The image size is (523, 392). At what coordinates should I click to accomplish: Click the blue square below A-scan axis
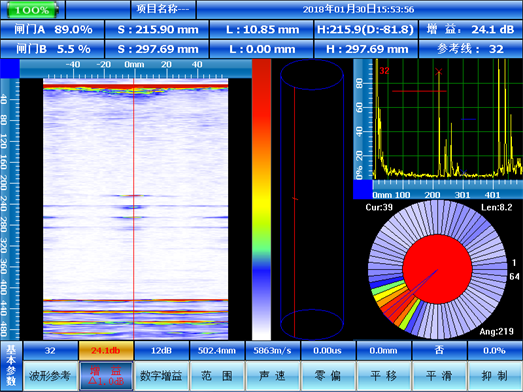pos(363,189)
